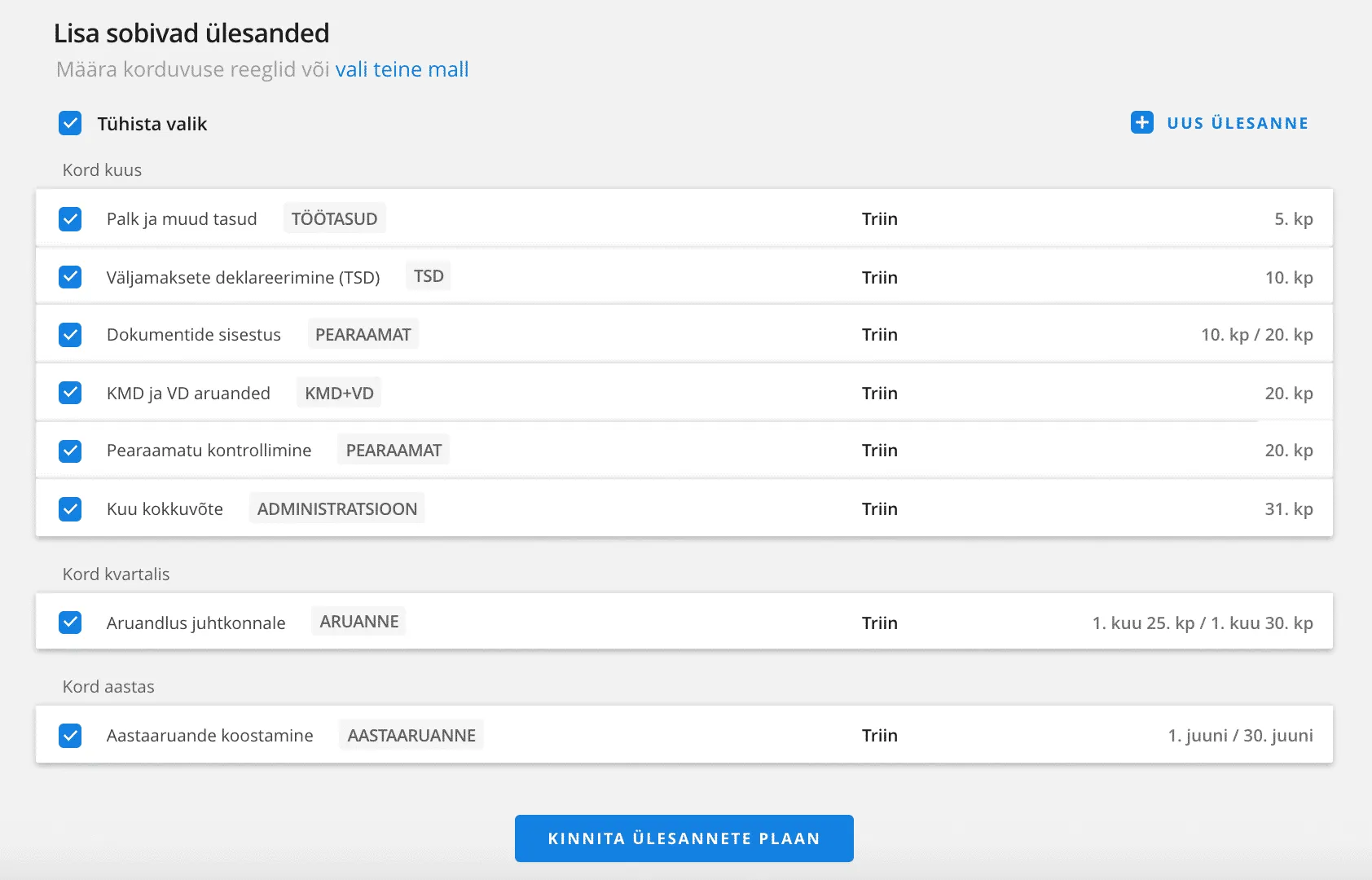
Task: Uncheck the Aastaaruande koostamine checkbox
Action: (70, 736)
